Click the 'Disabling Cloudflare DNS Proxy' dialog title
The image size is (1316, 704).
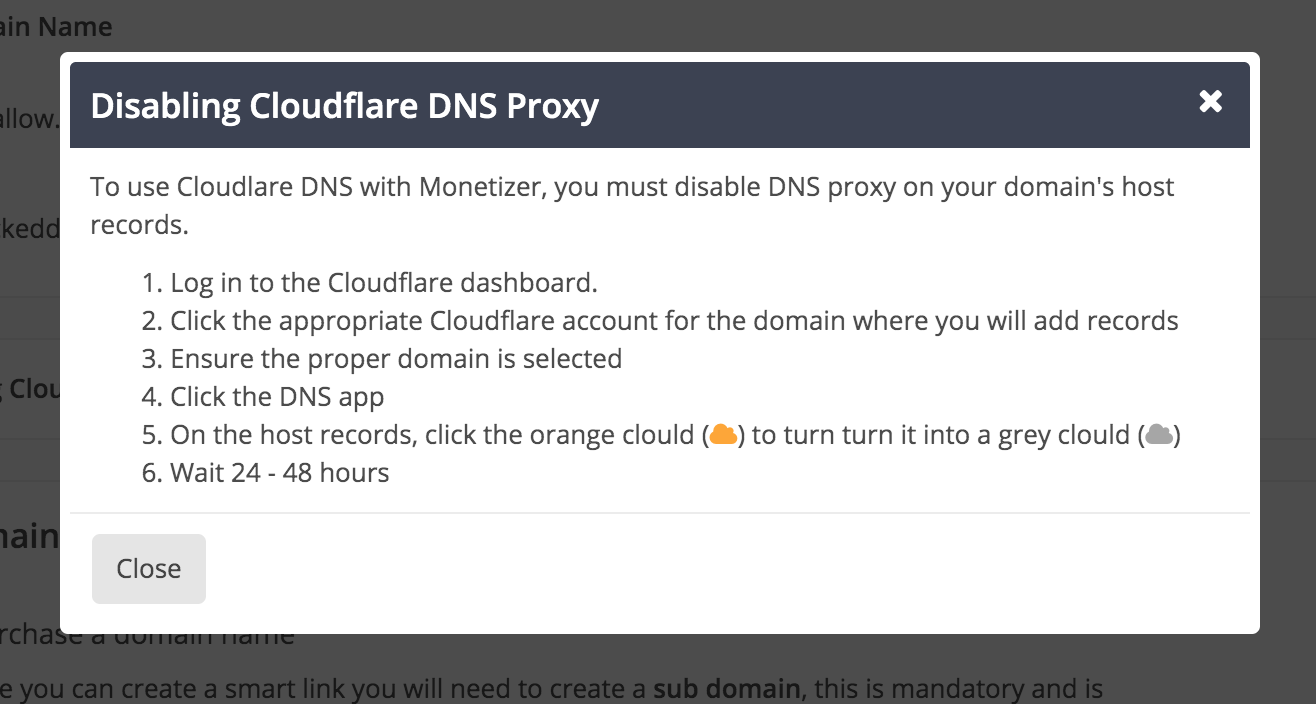(x=345, y=106)
